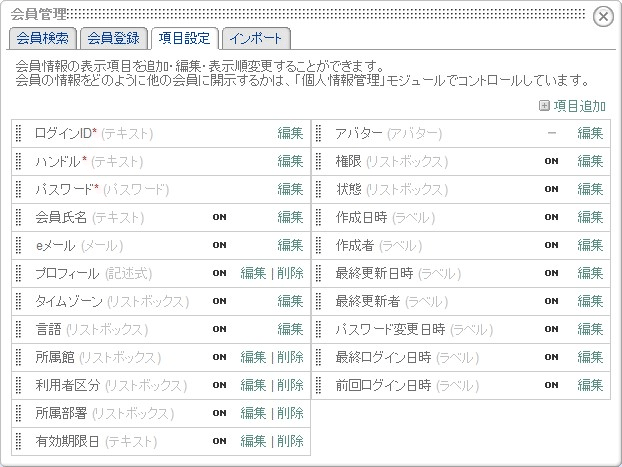Click the drag handle beside ログインID row
The height and width of the screenshot is (467, 622).
pyautogui.click(x=20, y=133)
